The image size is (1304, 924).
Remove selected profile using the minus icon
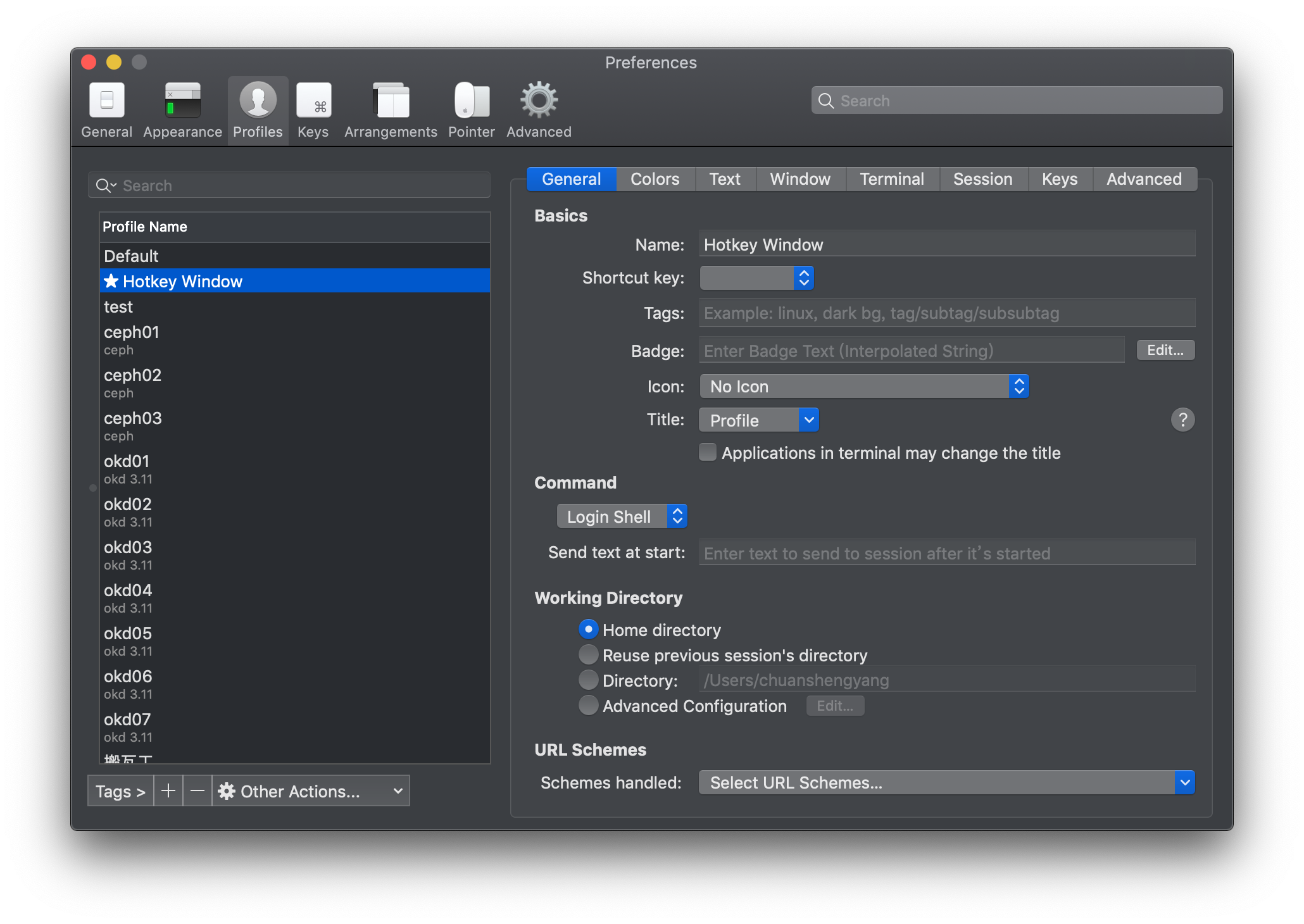click(x=197, y=790)
